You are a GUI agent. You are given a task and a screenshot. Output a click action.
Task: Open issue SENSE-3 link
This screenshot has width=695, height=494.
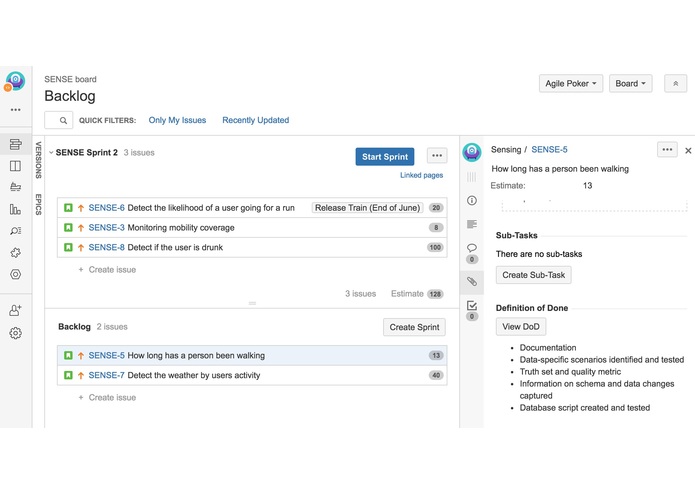tap(106, 228)
